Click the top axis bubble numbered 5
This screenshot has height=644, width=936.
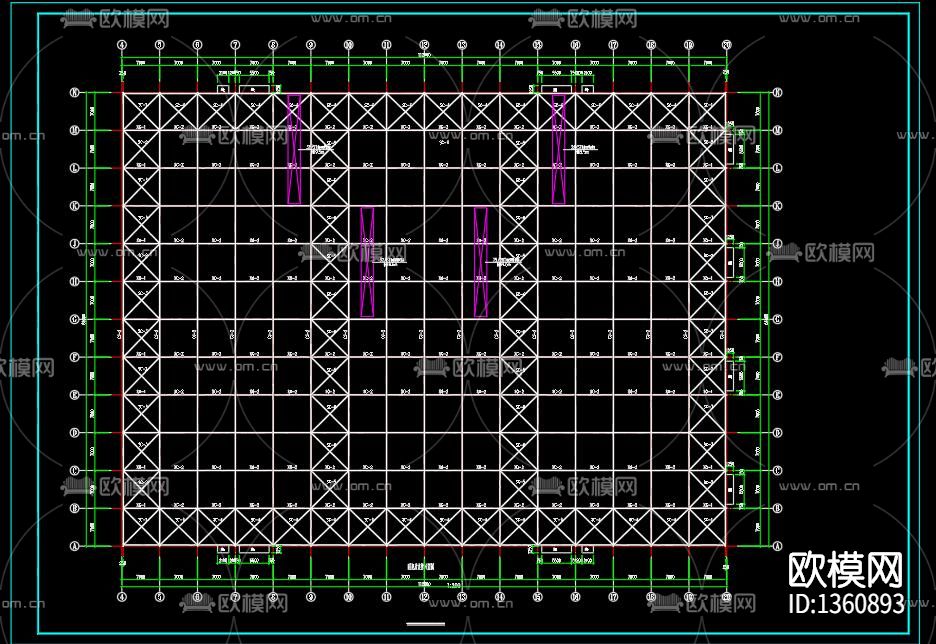point(159,45)
